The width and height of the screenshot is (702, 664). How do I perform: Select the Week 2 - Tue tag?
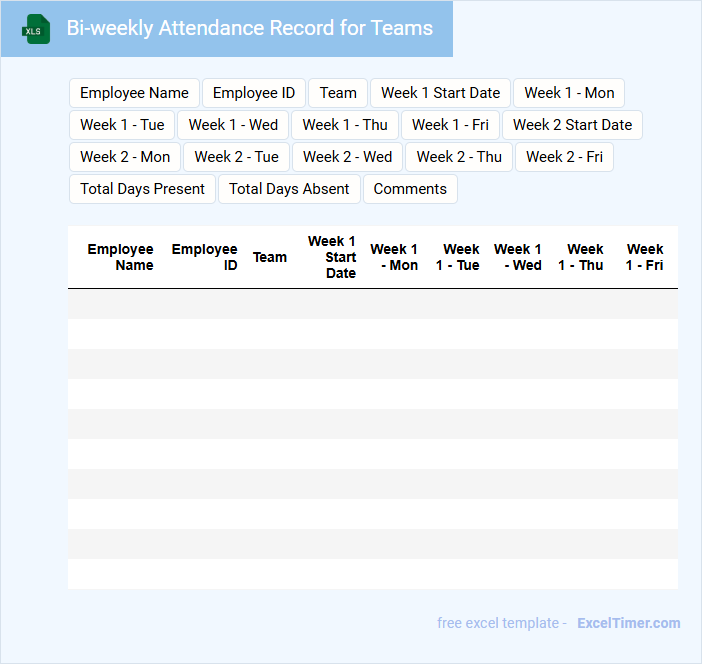tap(236, 157)
